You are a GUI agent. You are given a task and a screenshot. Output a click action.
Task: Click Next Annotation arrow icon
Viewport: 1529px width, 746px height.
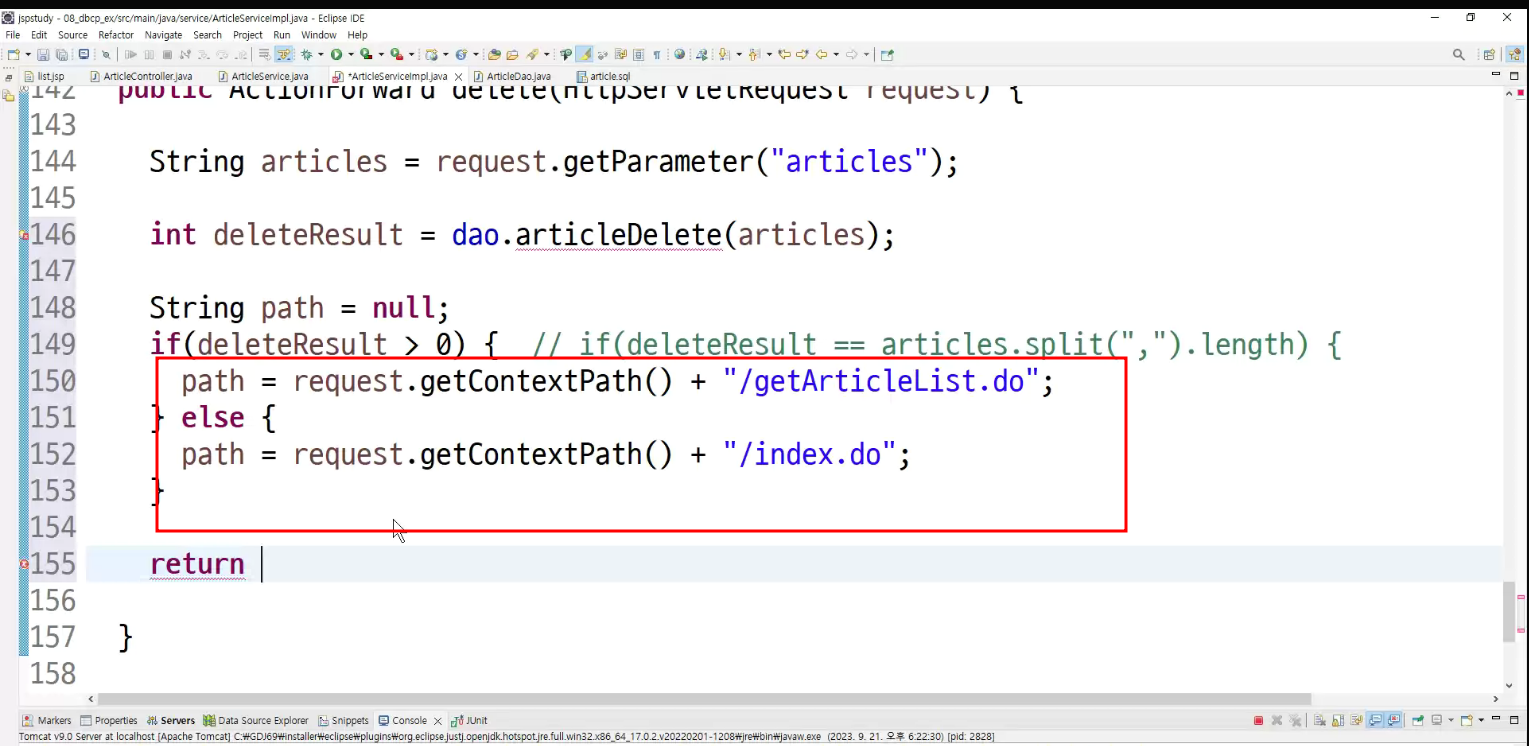[x=723, y=54]
